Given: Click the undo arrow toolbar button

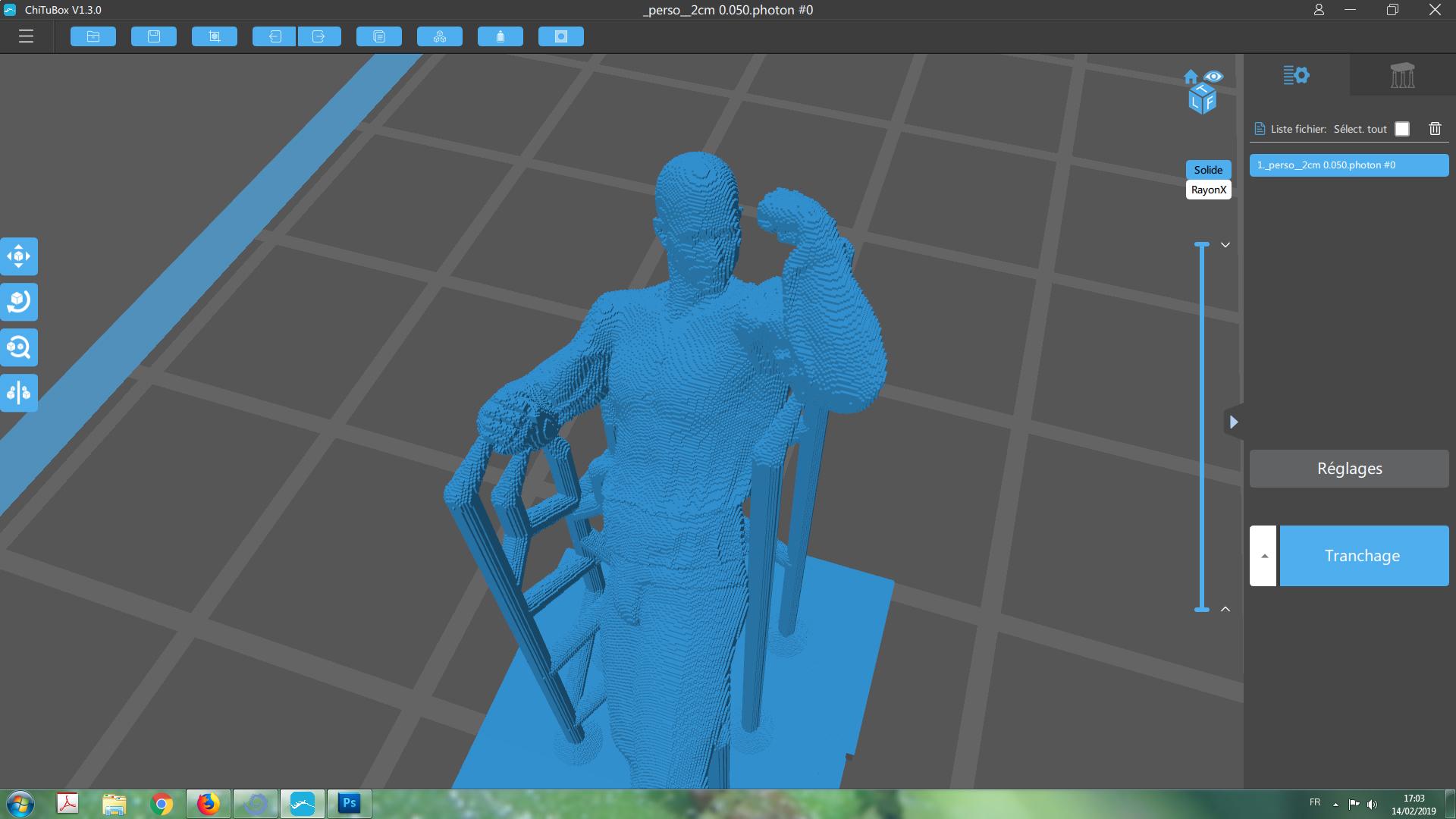Looking at the screenshot, I should (274, 36).
